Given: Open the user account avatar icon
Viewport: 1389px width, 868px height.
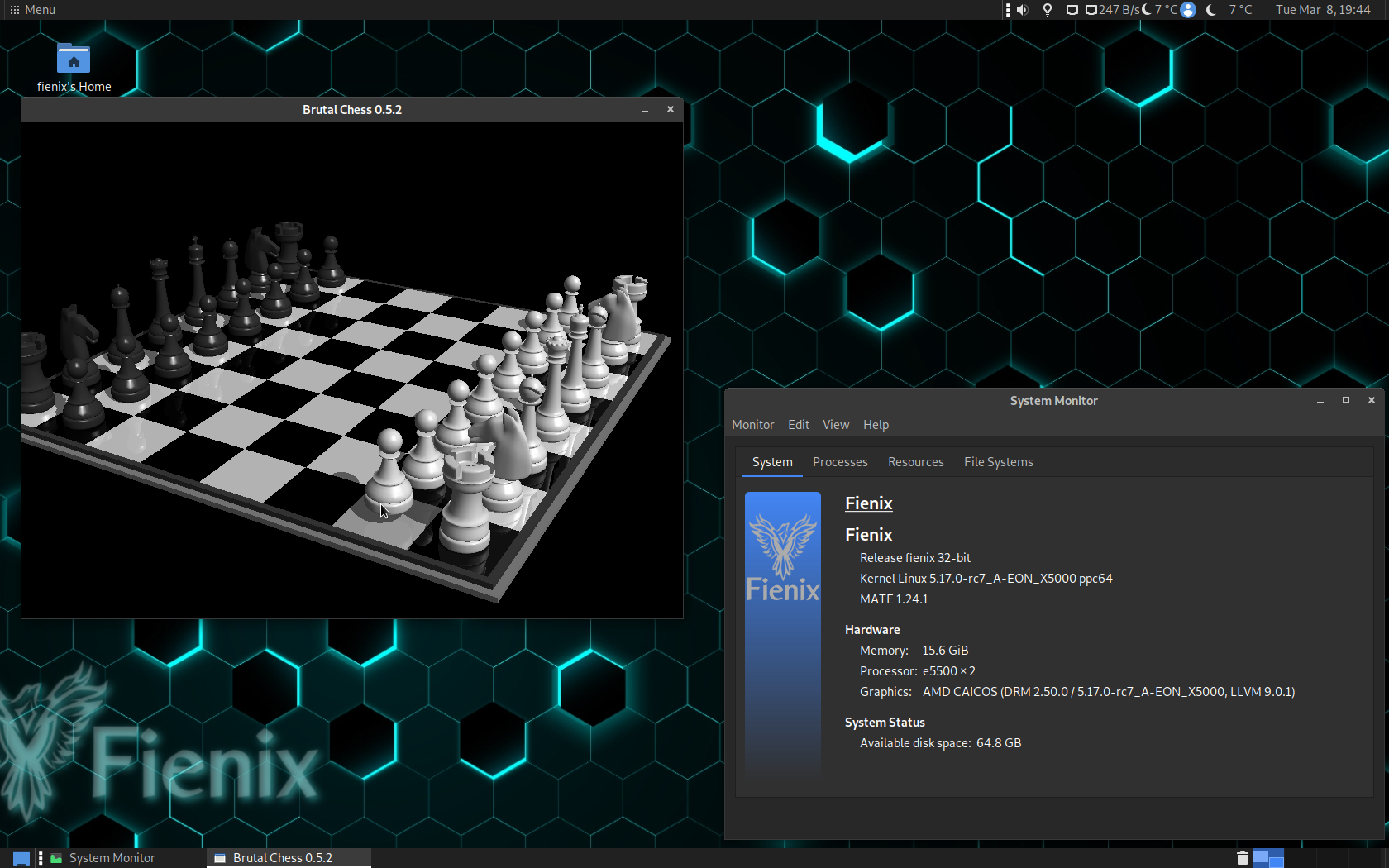Looking at the screenshot, I should point(1188,10).
